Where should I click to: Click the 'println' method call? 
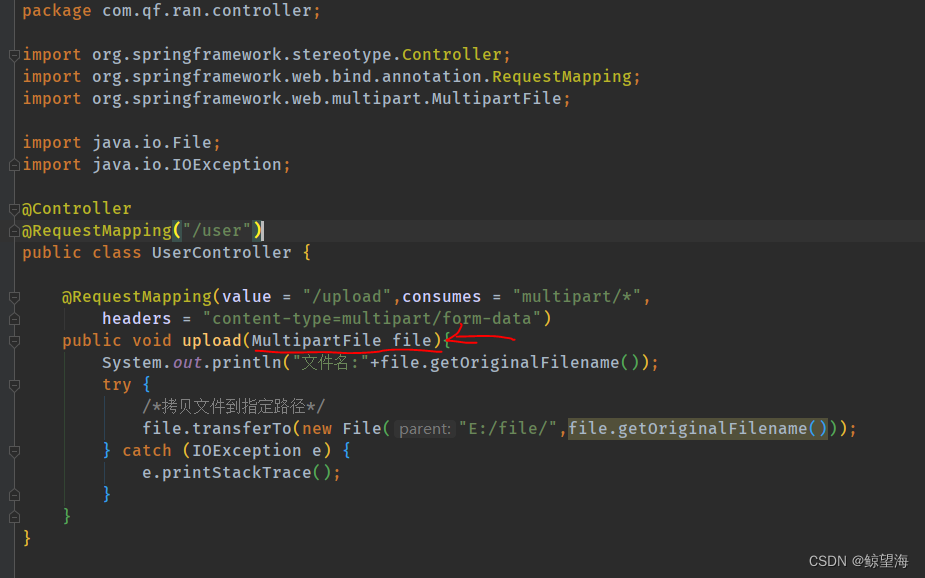click(247, 362)
